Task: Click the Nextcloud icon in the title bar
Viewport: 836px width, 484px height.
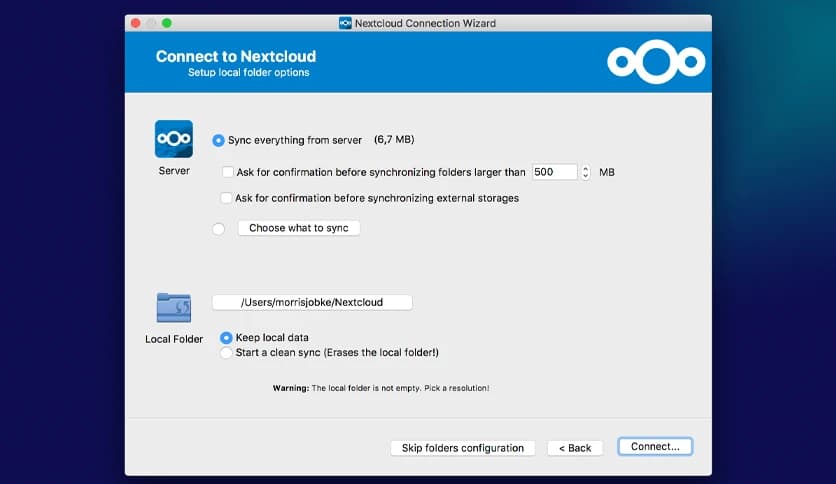Action: (x=345, y=23)
